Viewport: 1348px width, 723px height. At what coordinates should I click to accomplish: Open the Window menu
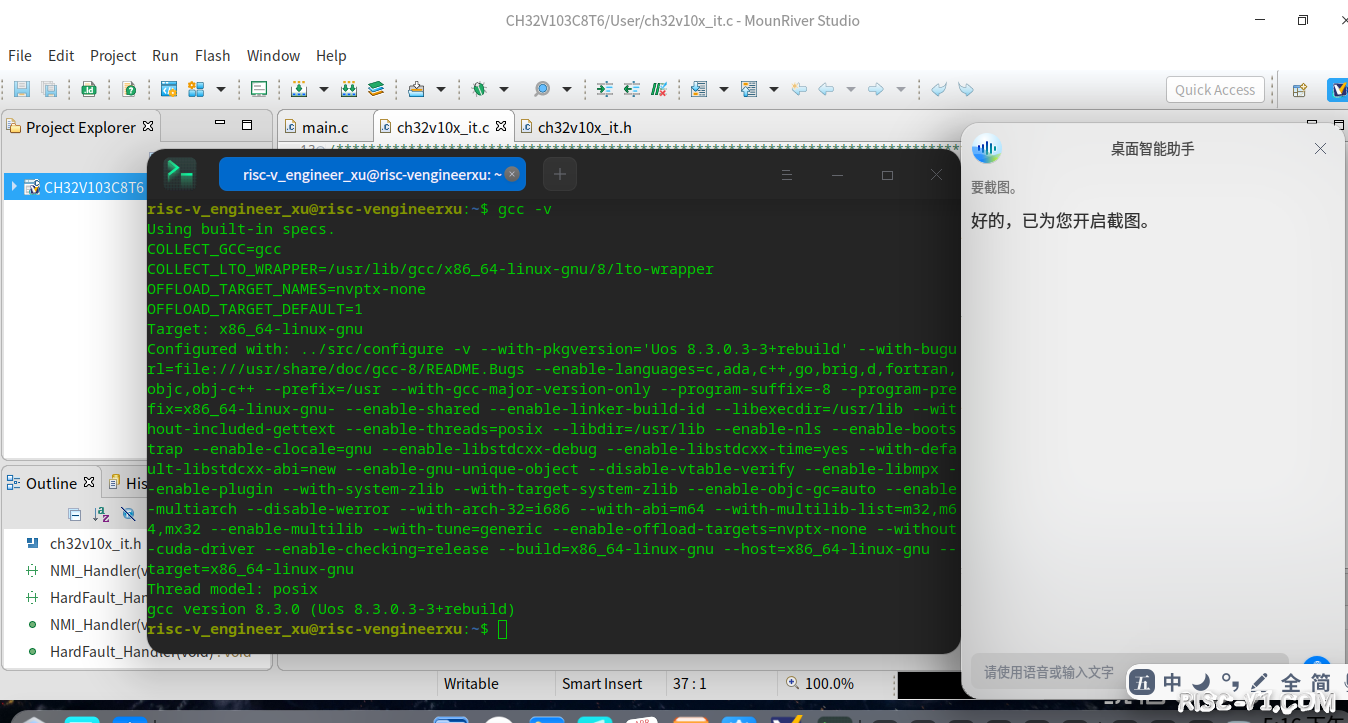coord(273,55)
